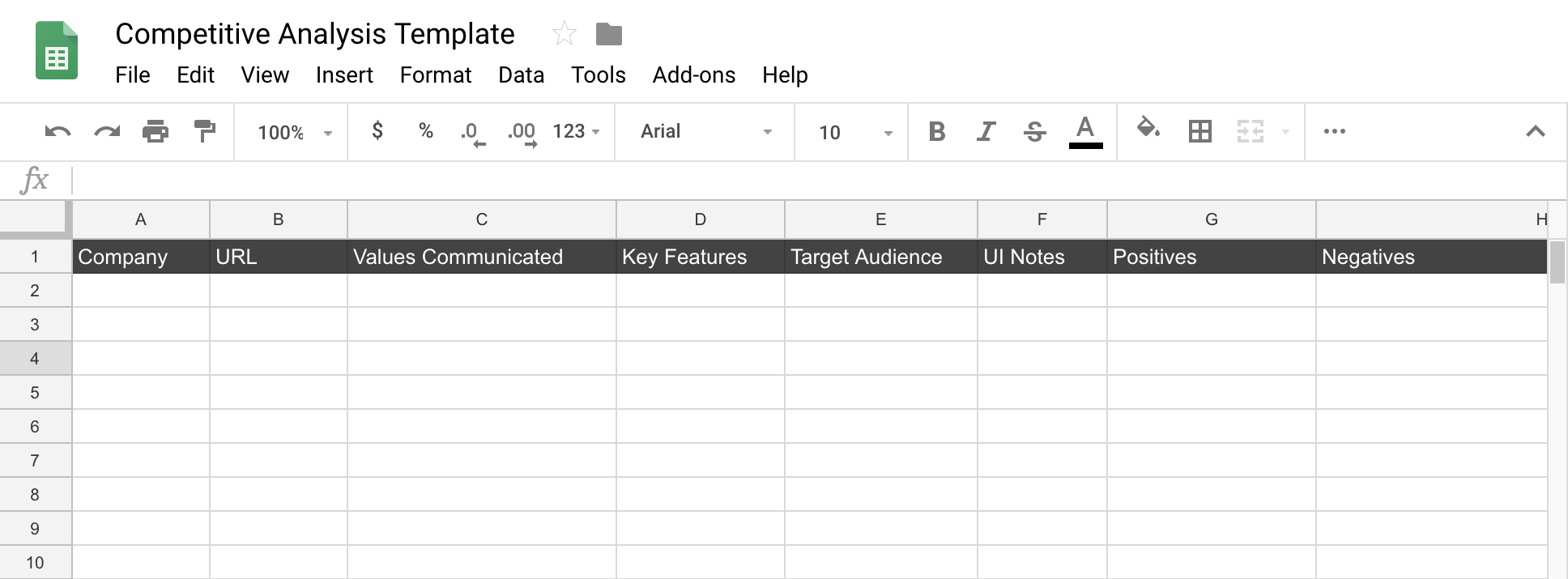Screen dimensions: 1568x579
Task: Click the formula bar input field
Action: 810,180
